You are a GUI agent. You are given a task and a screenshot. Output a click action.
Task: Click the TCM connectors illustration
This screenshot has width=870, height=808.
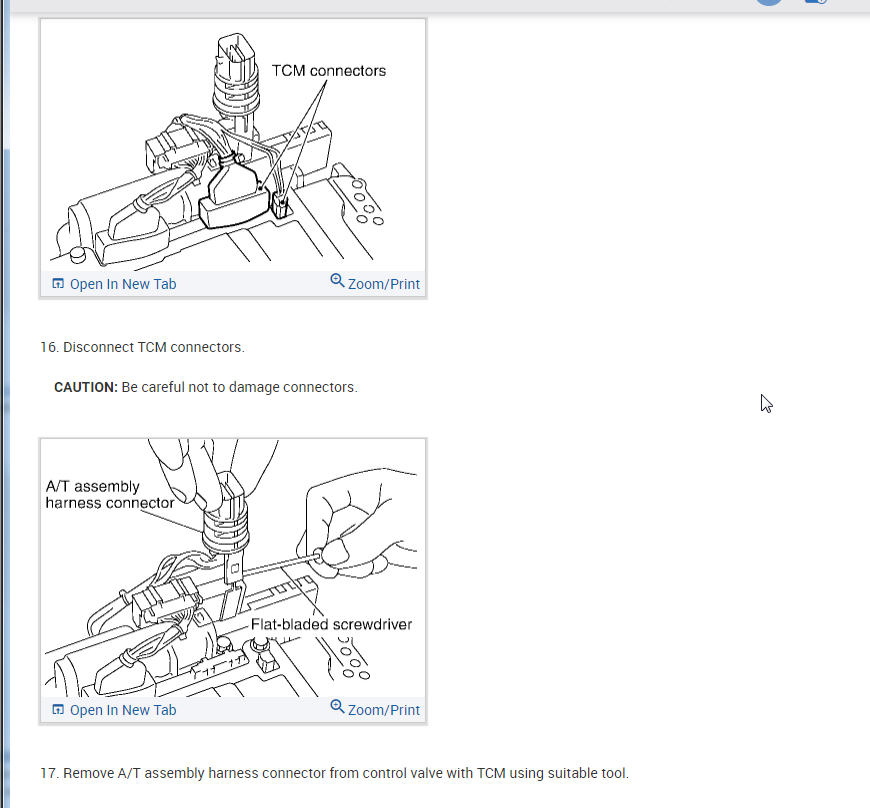coord(233,145)
